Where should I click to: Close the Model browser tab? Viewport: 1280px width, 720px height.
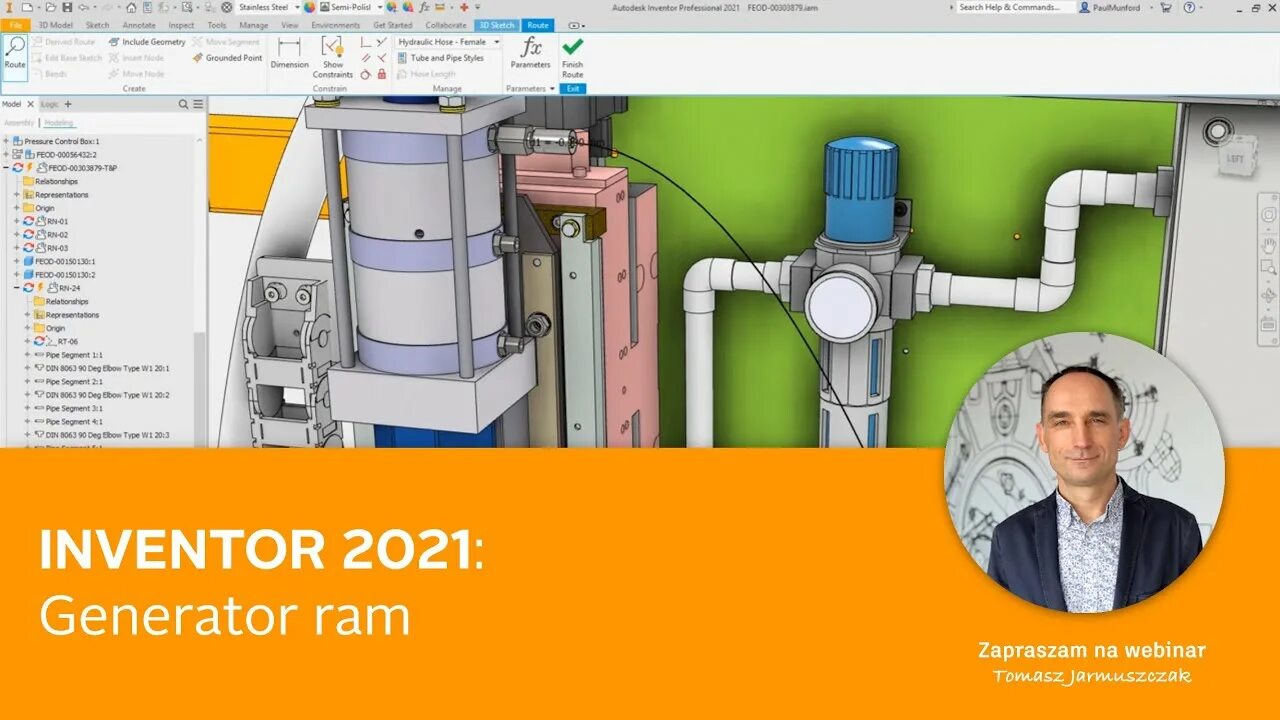coord(30,104)
